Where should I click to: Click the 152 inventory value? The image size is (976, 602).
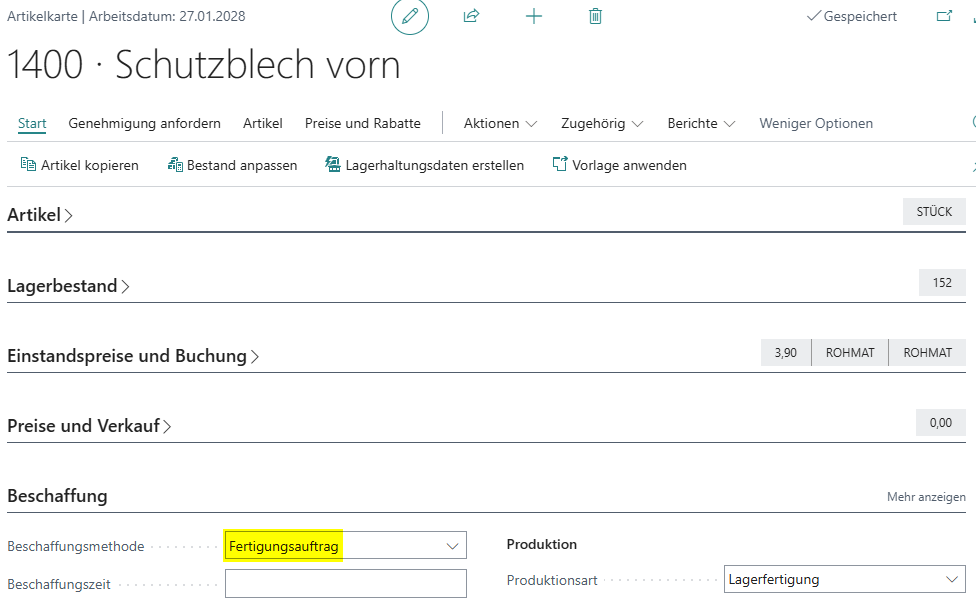942,283
